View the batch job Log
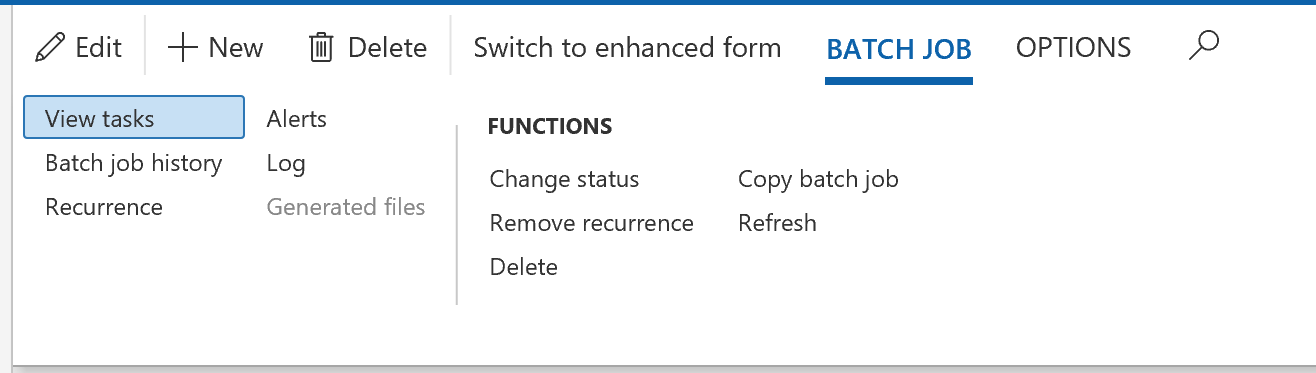 pos(286,163)
